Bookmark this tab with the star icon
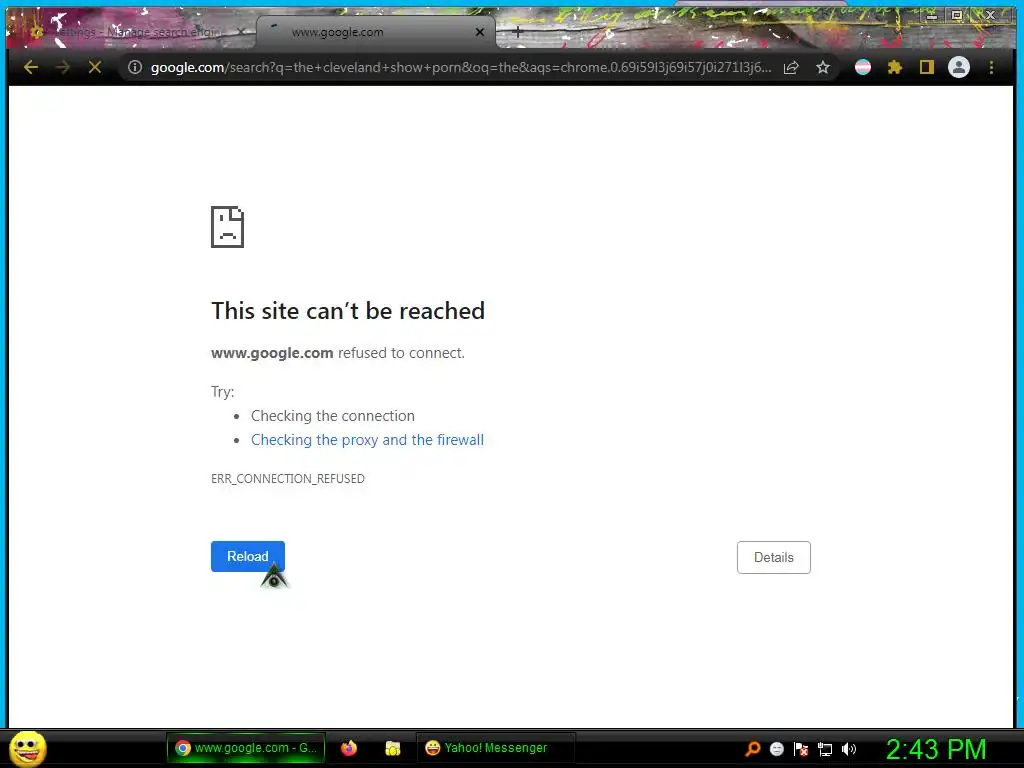This screenshot has width=1024, height=768. pyautogui.click(x=823, y=67)
